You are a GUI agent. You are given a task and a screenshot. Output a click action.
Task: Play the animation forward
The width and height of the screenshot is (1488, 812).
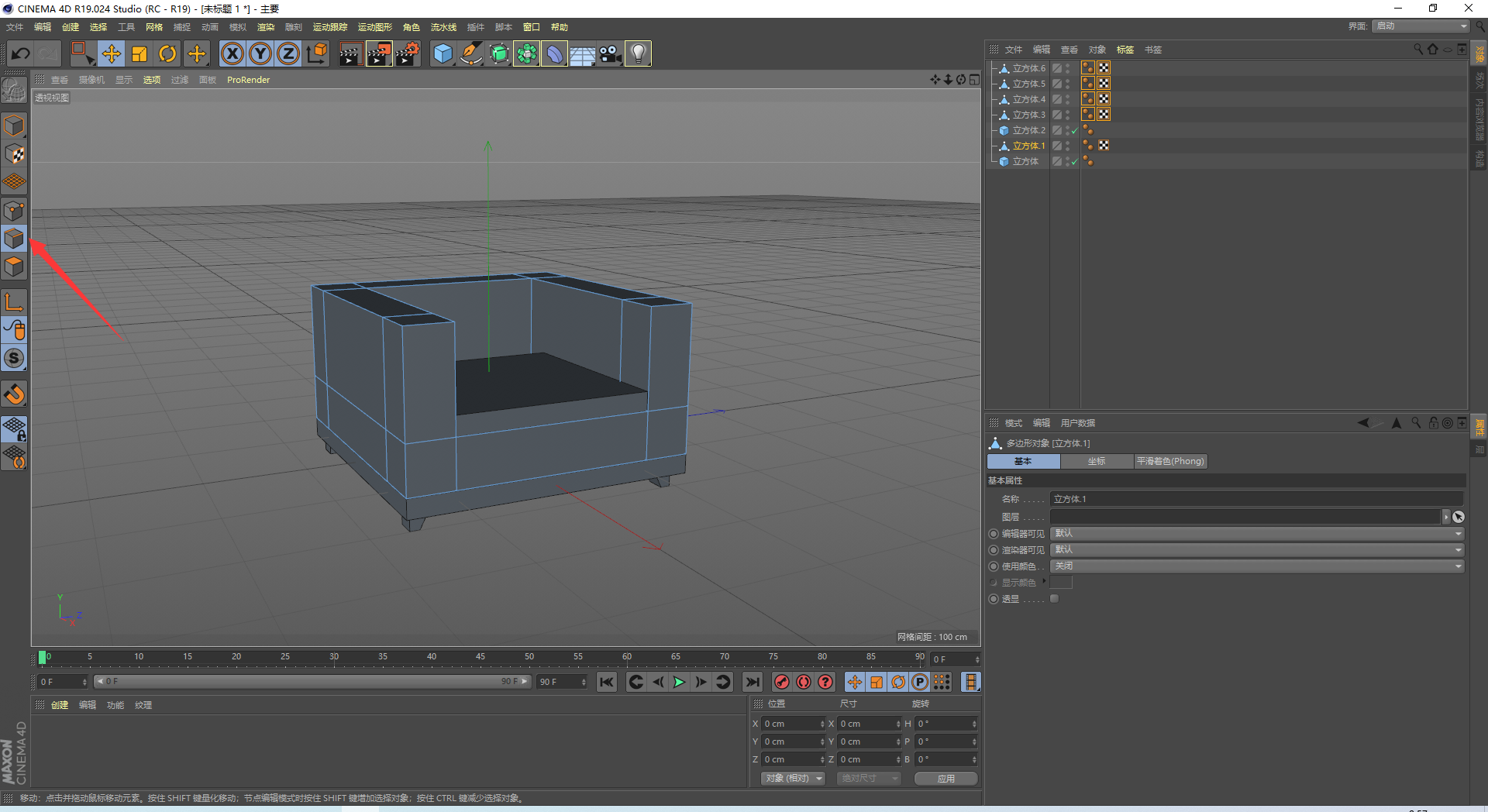point(679,682)
